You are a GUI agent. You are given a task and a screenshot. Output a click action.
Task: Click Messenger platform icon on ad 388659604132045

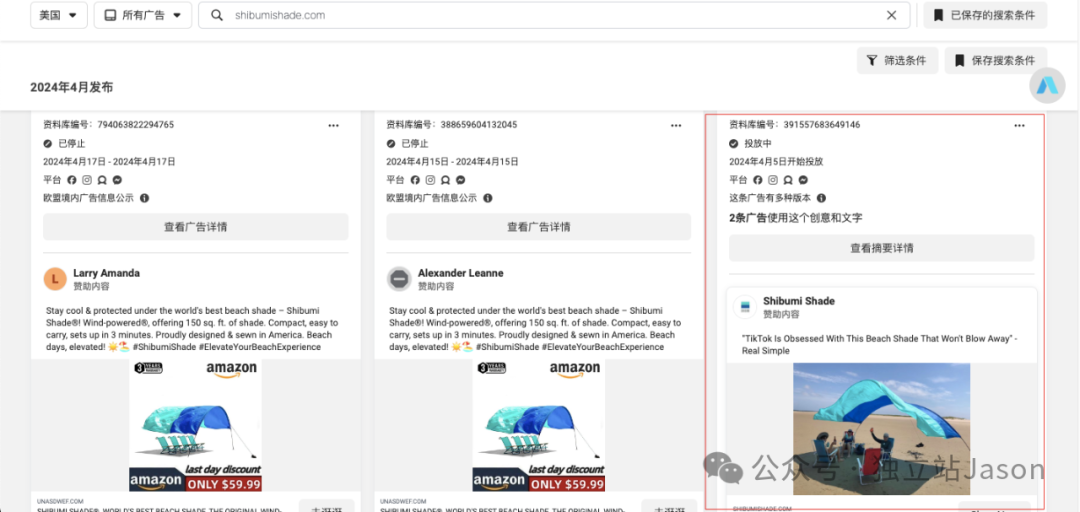tap(460, 180)
